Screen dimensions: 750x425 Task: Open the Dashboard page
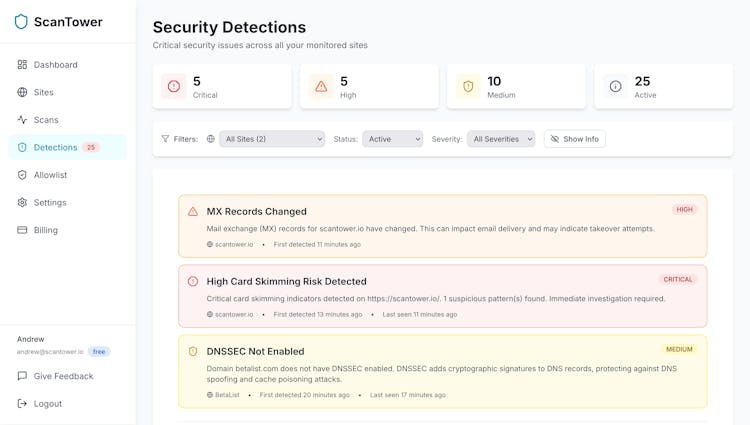tap(55, 65)
